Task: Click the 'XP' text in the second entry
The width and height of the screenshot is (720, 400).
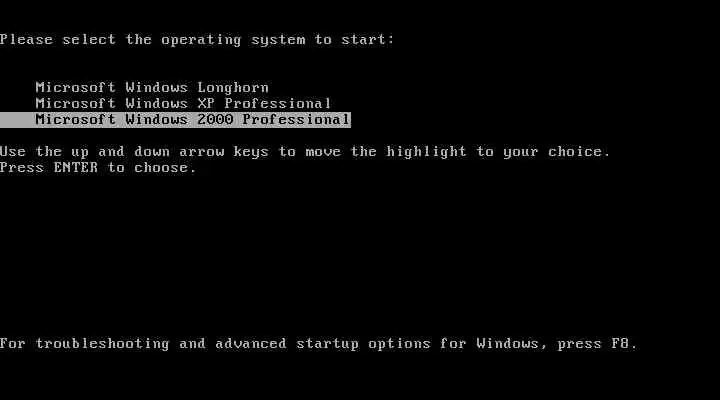Action: (x=206, y=103)
